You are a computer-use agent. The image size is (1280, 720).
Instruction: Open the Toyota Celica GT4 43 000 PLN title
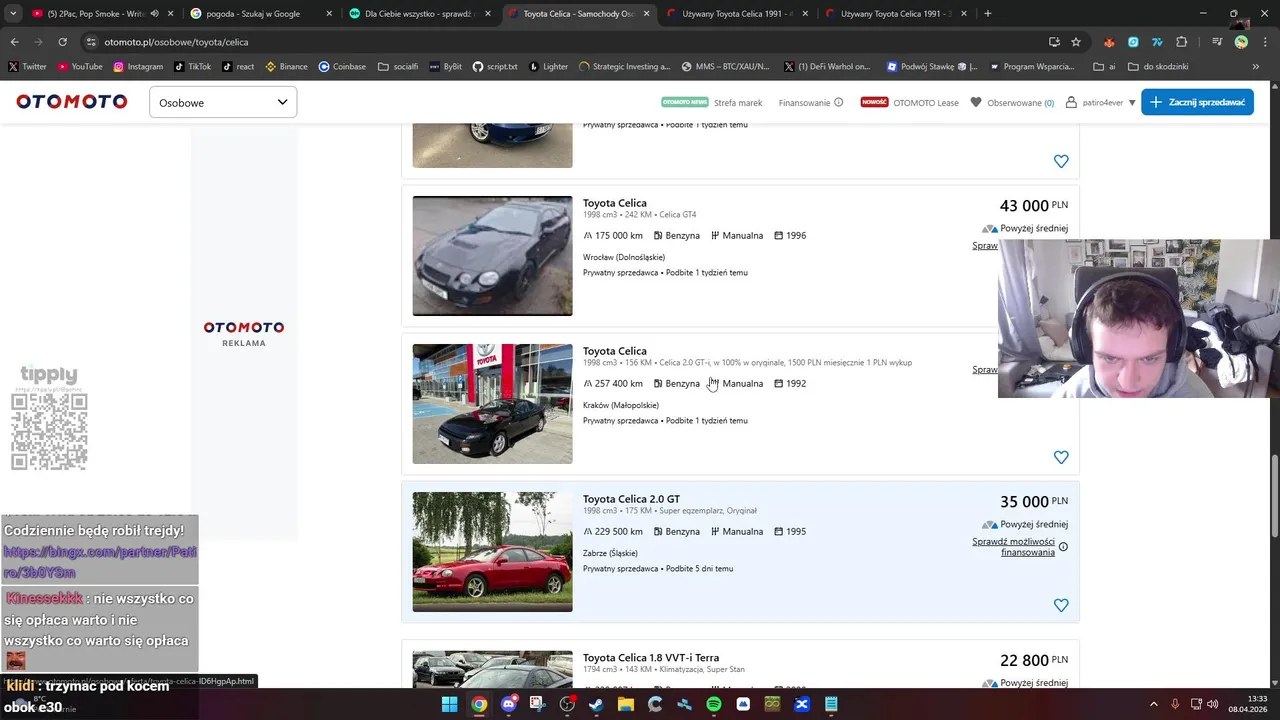click(615, 203)
